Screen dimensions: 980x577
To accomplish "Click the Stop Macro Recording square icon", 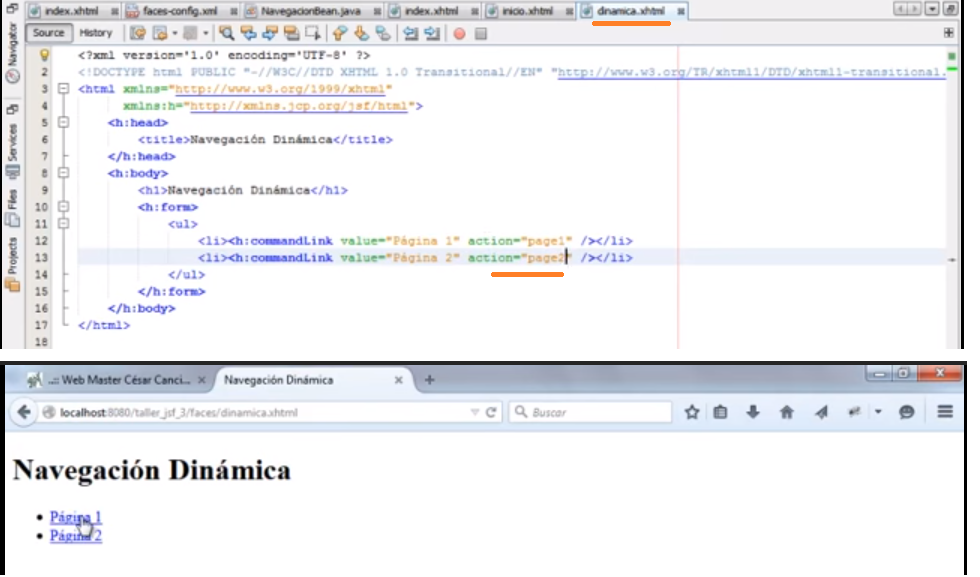I will 481,34.
